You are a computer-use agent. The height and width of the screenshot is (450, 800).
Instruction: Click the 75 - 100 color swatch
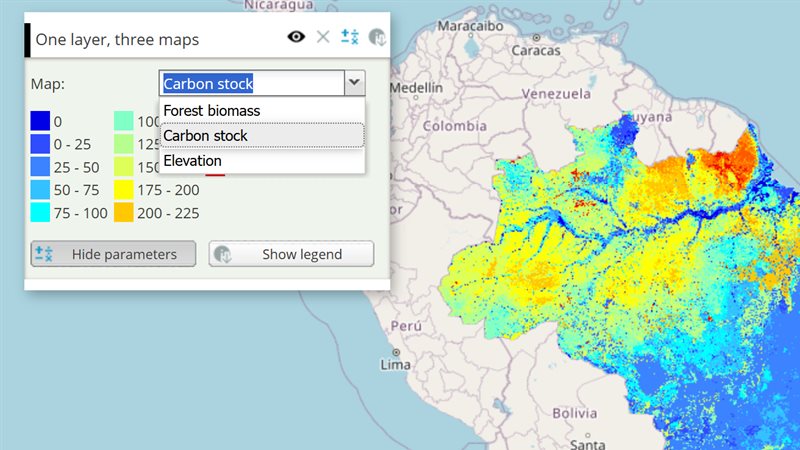tap(40, 213)
